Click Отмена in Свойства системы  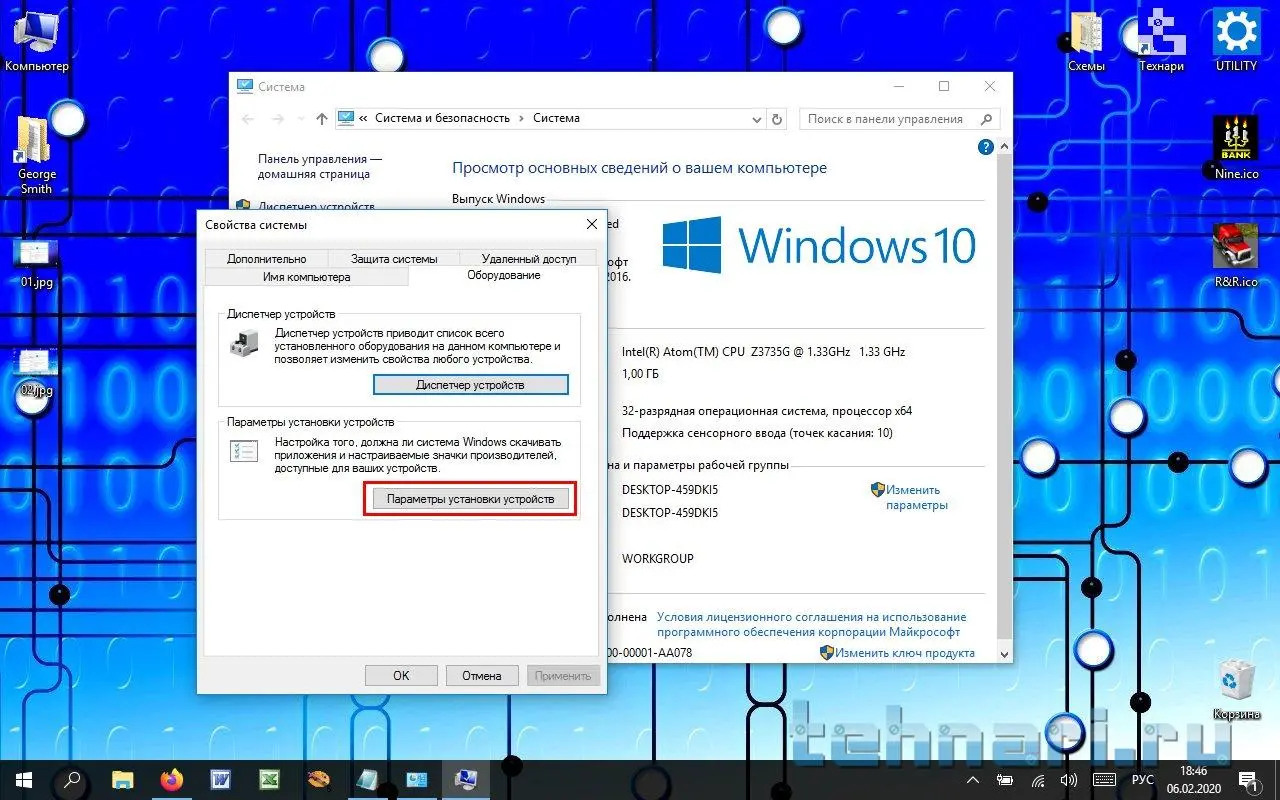(x=482, y=676)
